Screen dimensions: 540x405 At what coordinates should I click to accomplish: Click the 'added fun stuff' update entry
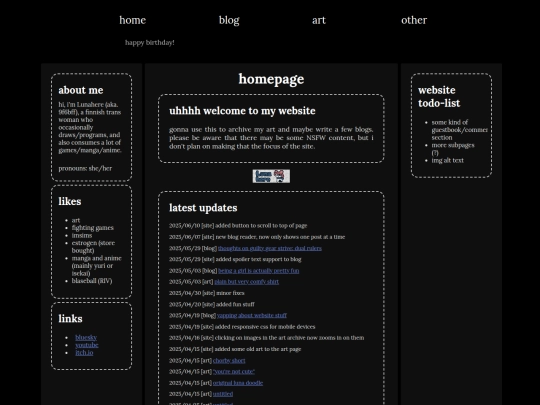pyautogui.click(x=212, y=304)
